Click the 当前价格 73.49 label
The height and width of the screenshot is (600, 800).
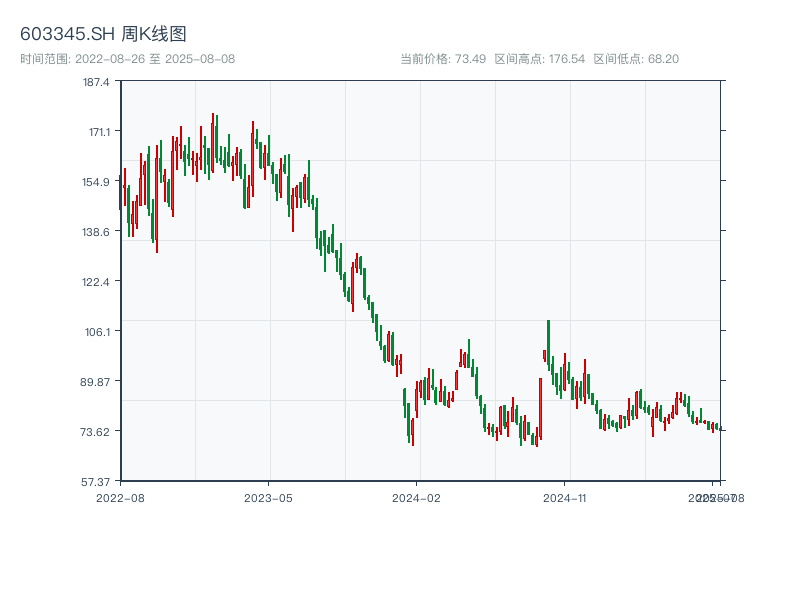pyautogui.click(x=443, y=59)
